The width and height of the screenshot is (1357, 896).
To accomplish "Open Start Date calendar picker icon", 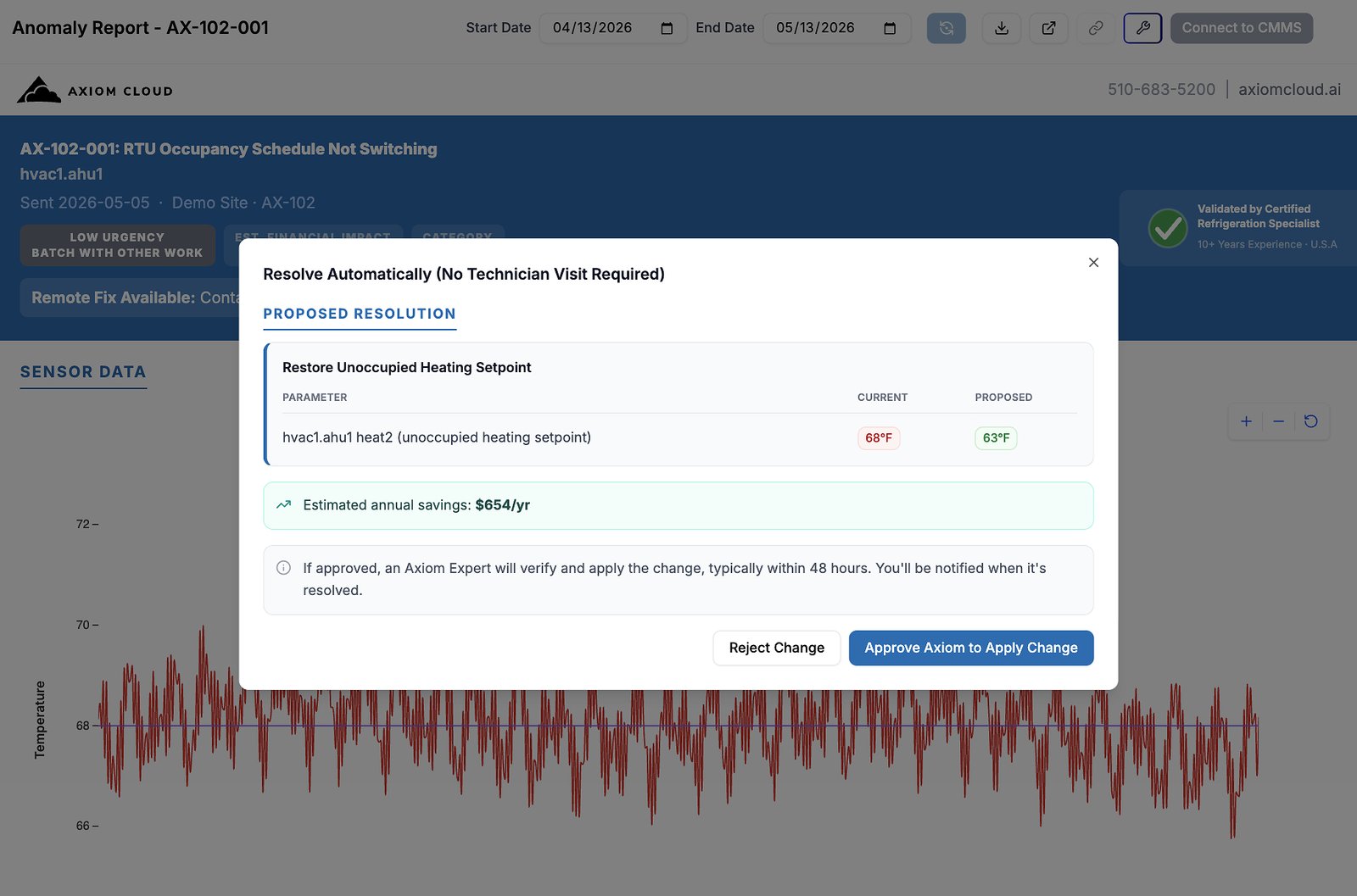I will click(x=667, y=28).
